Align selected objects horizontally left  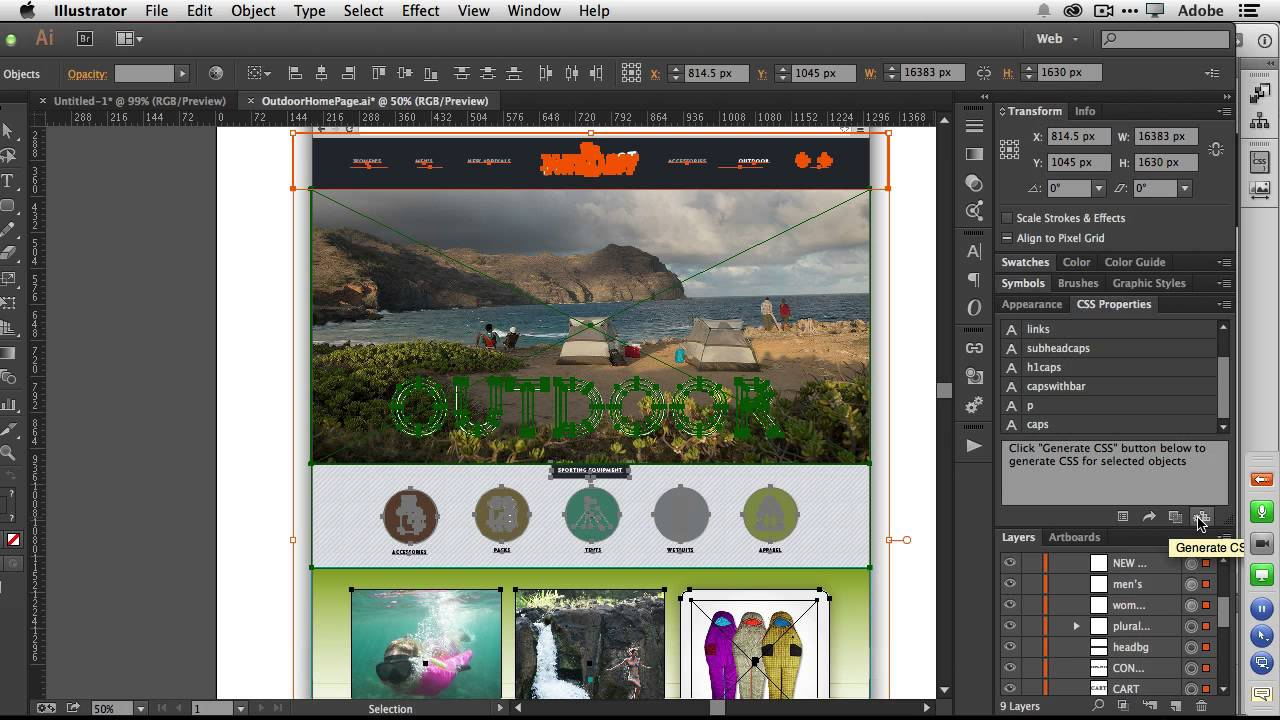[x=295, y=73]
